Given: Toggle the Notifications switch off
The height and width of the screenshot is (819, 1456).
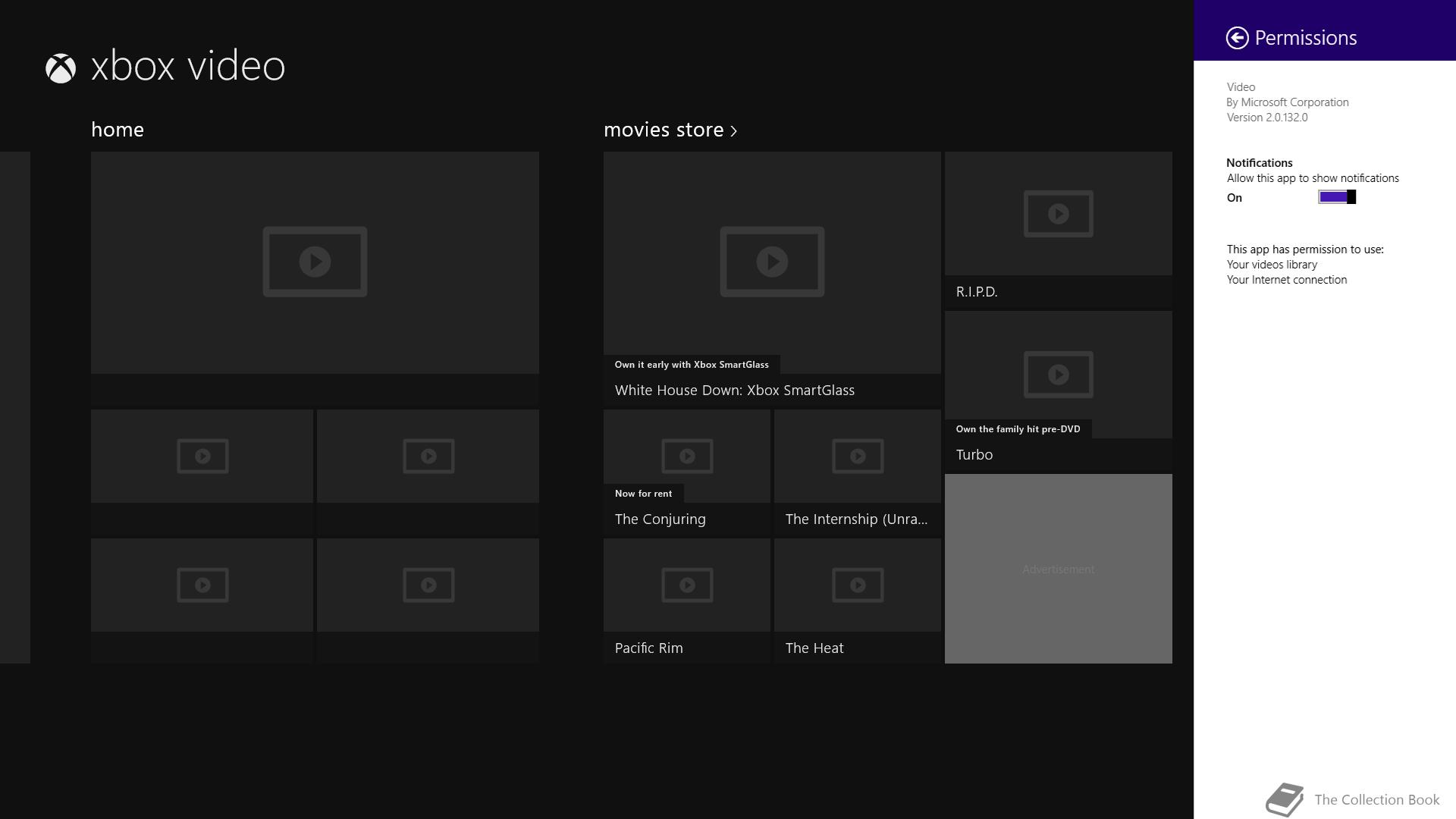Looking at the screenshot, I should click(1337, 197).
